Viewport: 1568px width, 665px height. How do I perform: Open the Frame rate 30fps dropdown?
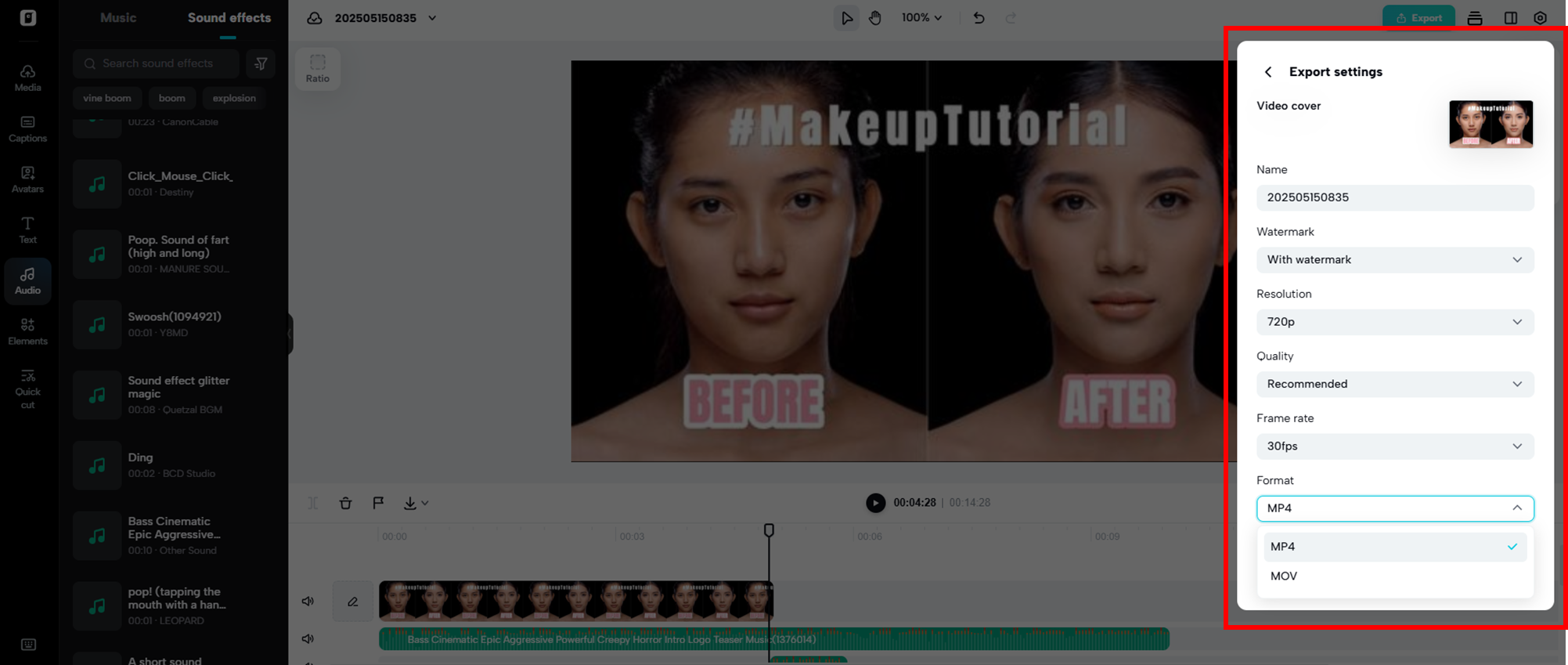tap(1394, 446)
